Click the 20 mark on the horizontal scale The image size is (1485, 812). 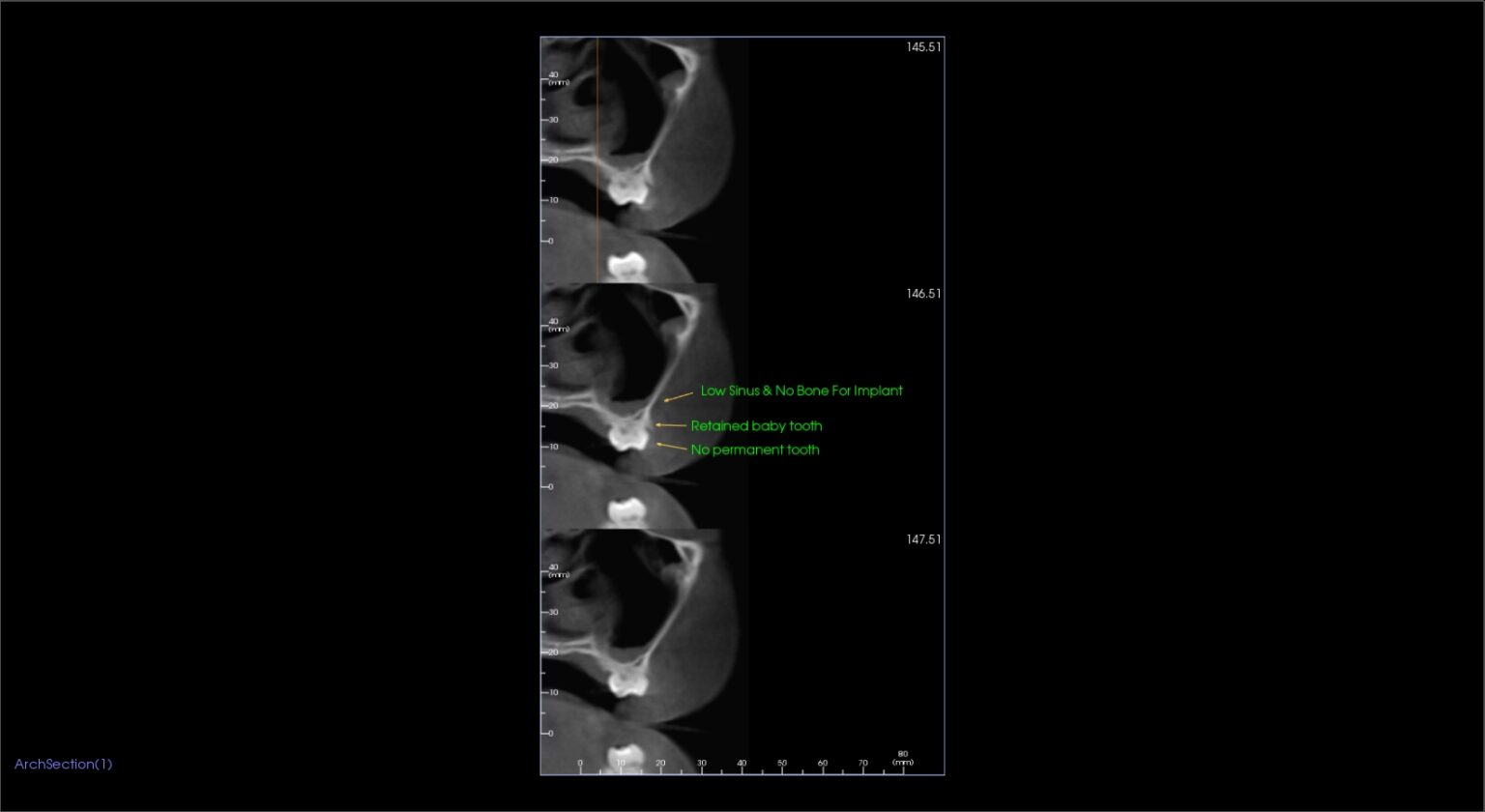(x=660, y=761)
